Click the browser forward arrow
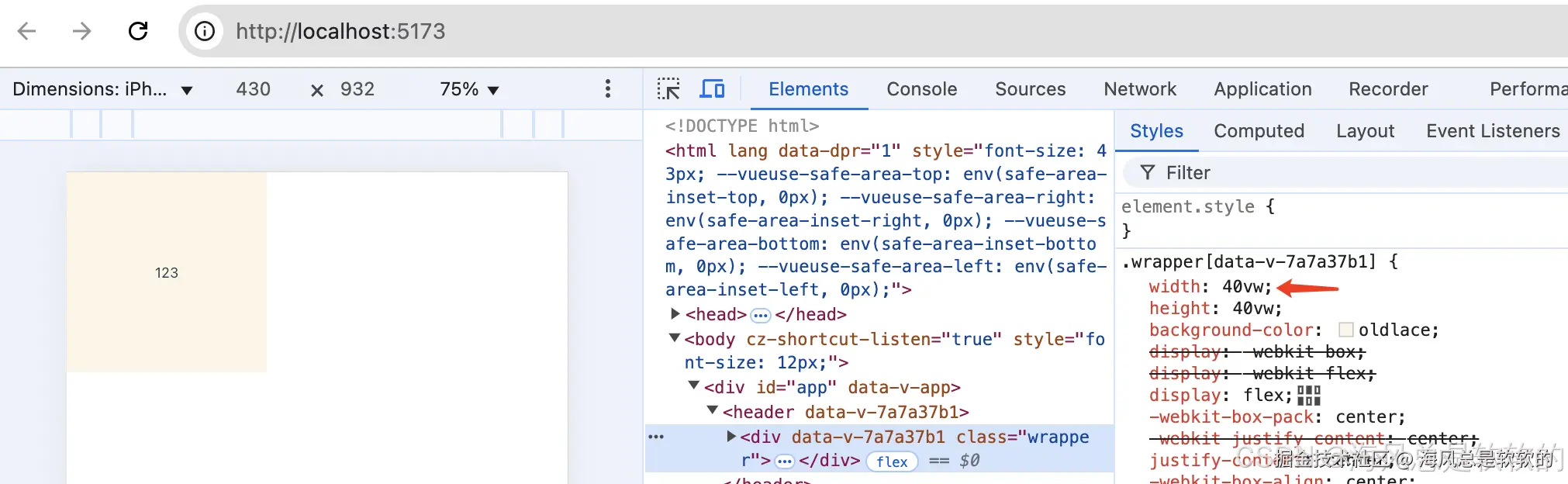Viewport: 1568px width, 484px height. 81,31
